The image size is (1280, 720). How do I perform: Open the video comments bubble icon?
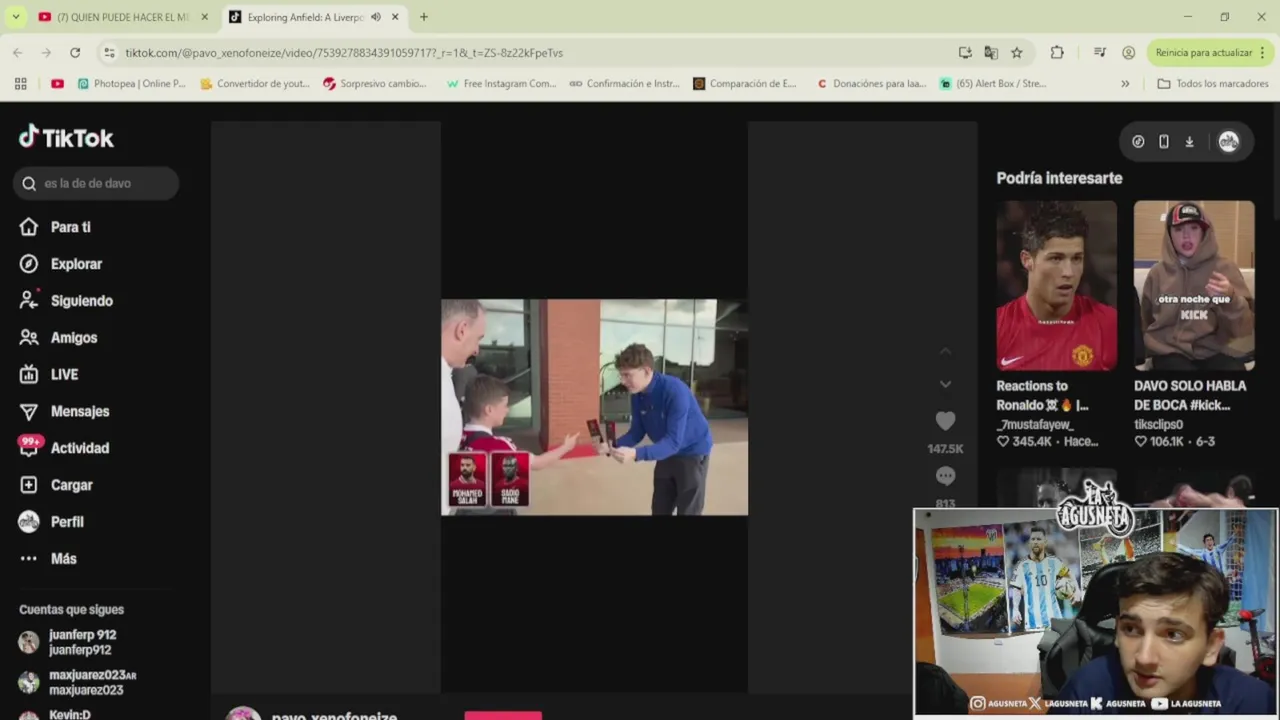tap(945, 476)
